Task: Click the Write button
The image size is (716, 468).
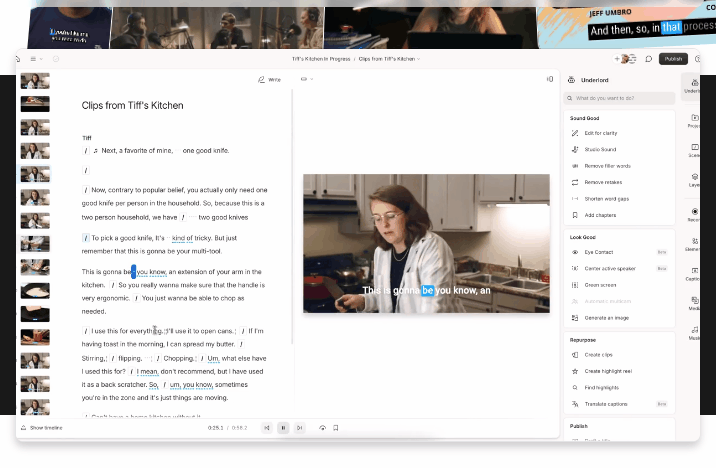Action: point(269,79)
